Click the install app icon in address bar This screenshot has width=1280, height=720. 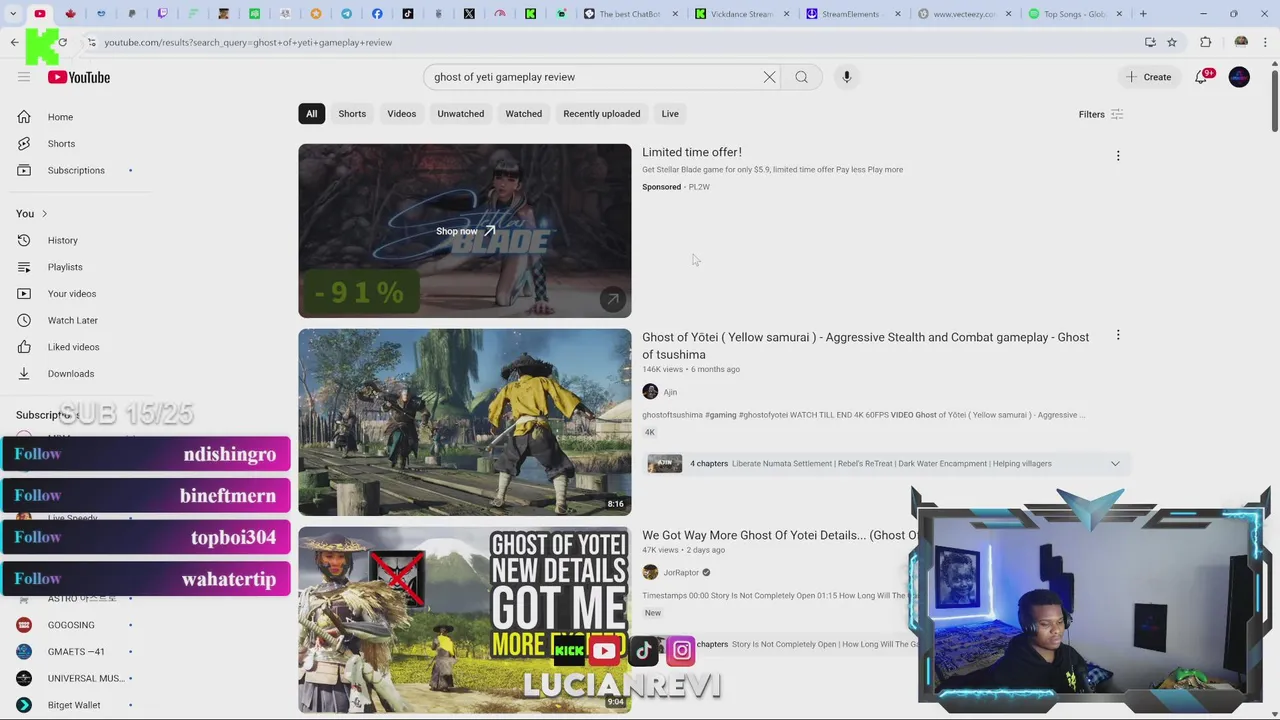coord(1150,42)
